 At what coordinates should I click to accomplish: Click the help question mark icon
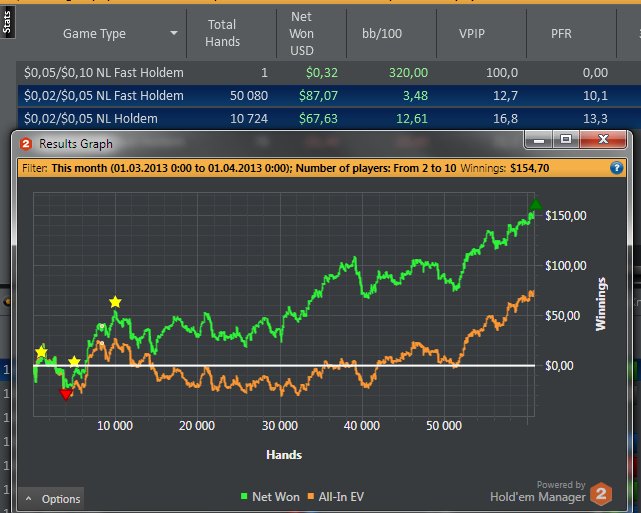point(617,168)
